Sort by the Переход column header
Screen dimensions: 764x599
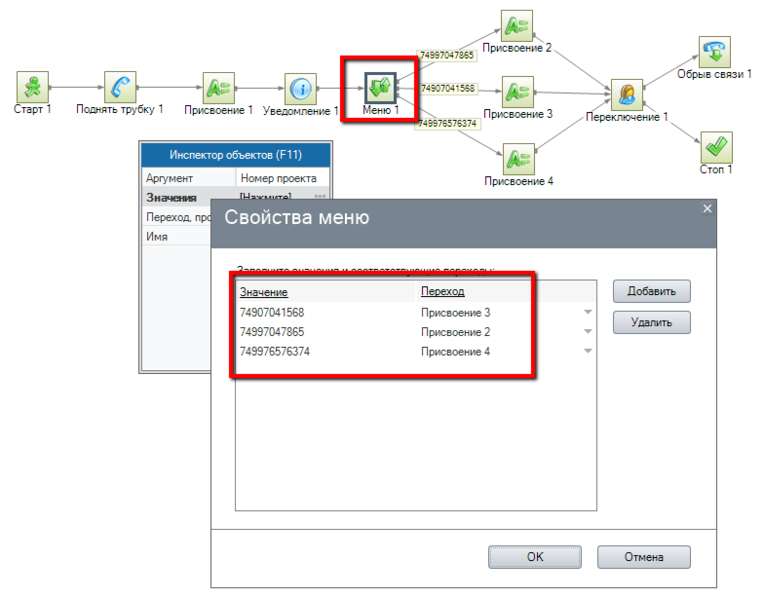pyautogui.click(x=442, y=291)
